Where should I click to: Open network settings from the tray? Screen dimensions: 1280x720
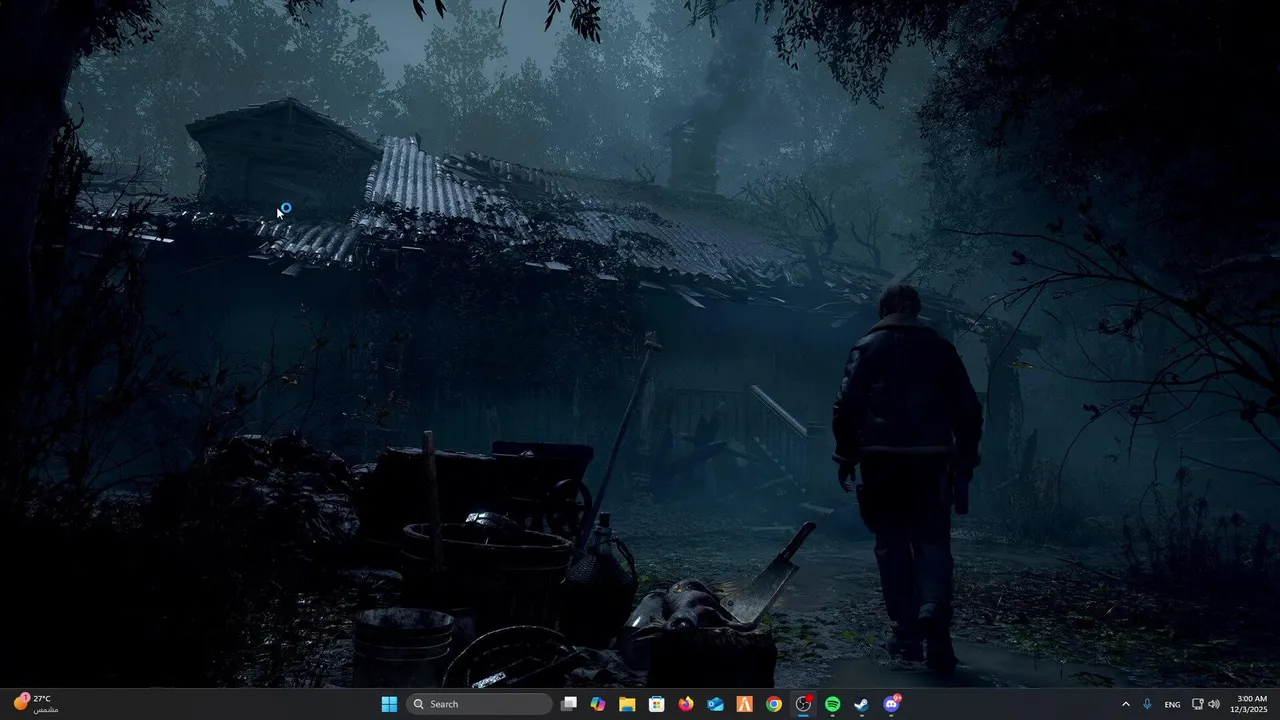click(1198, 704)
